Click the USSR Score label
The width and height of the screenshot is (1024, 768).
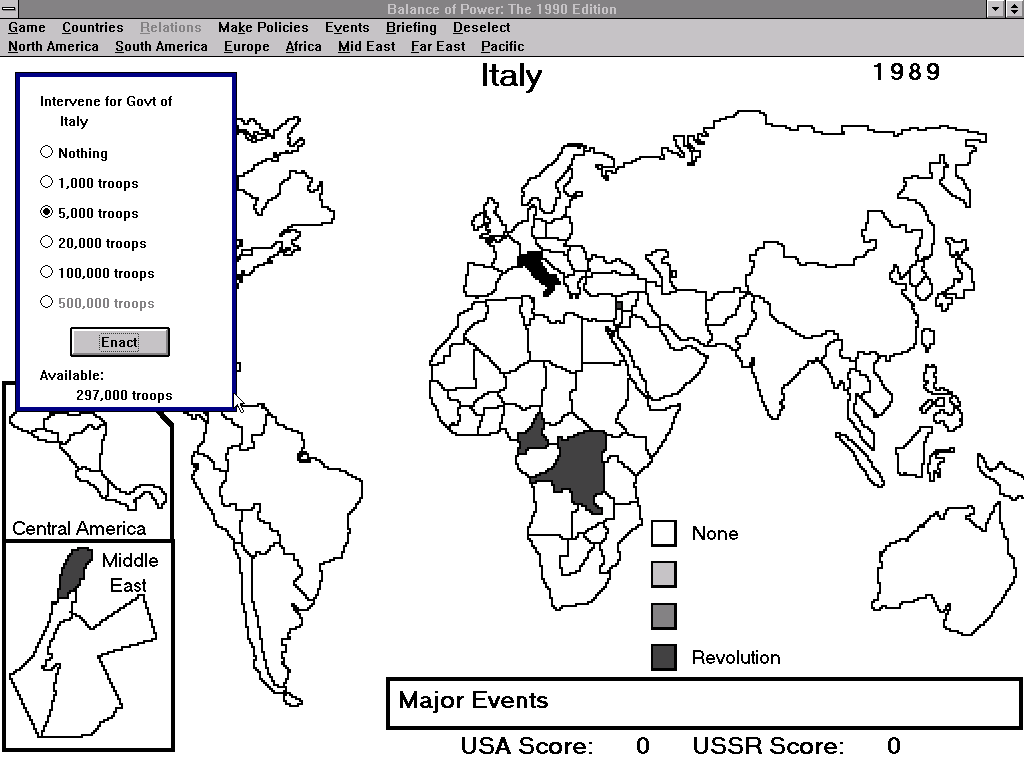pos(768,746)
